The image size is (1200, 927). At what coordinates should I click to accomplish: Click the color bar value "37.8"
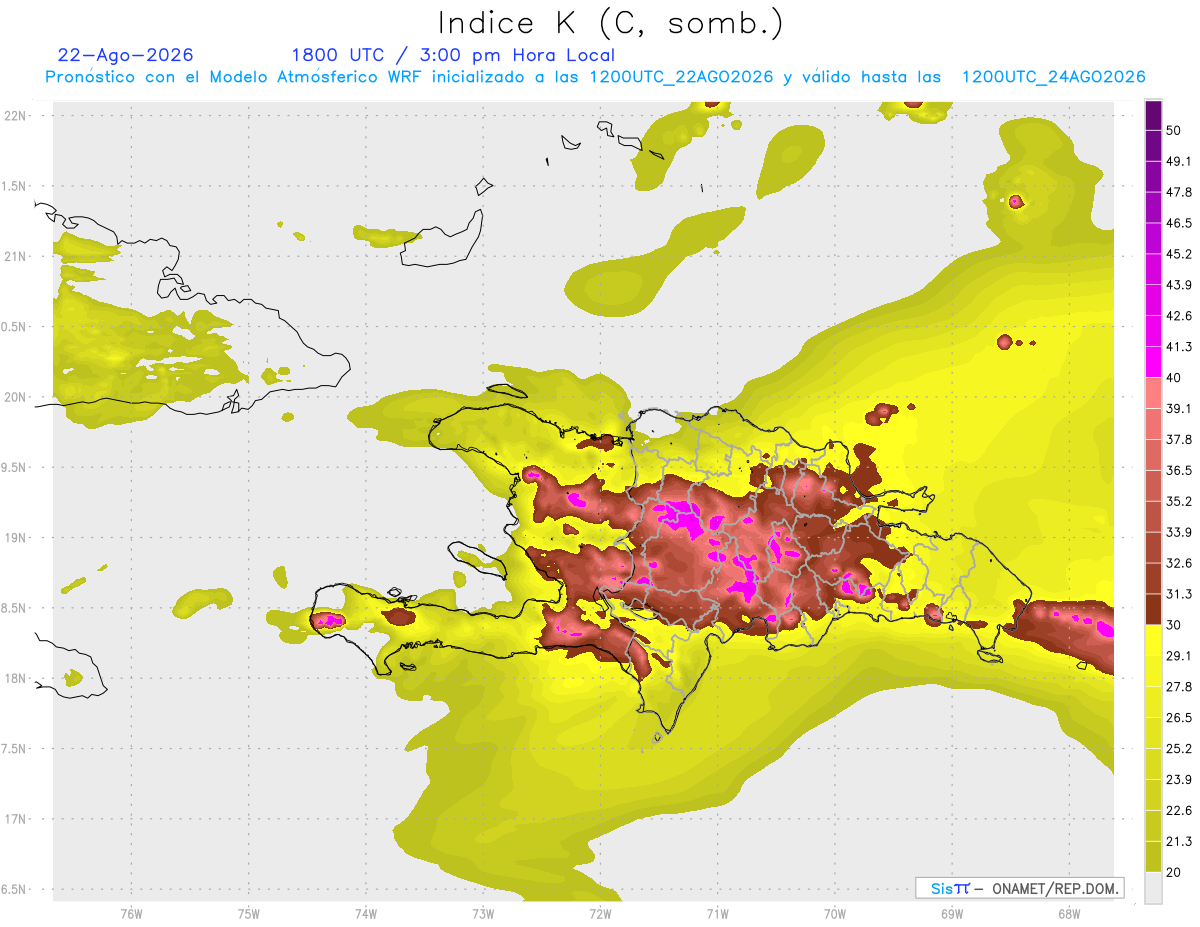click(x=1178, y=439)
